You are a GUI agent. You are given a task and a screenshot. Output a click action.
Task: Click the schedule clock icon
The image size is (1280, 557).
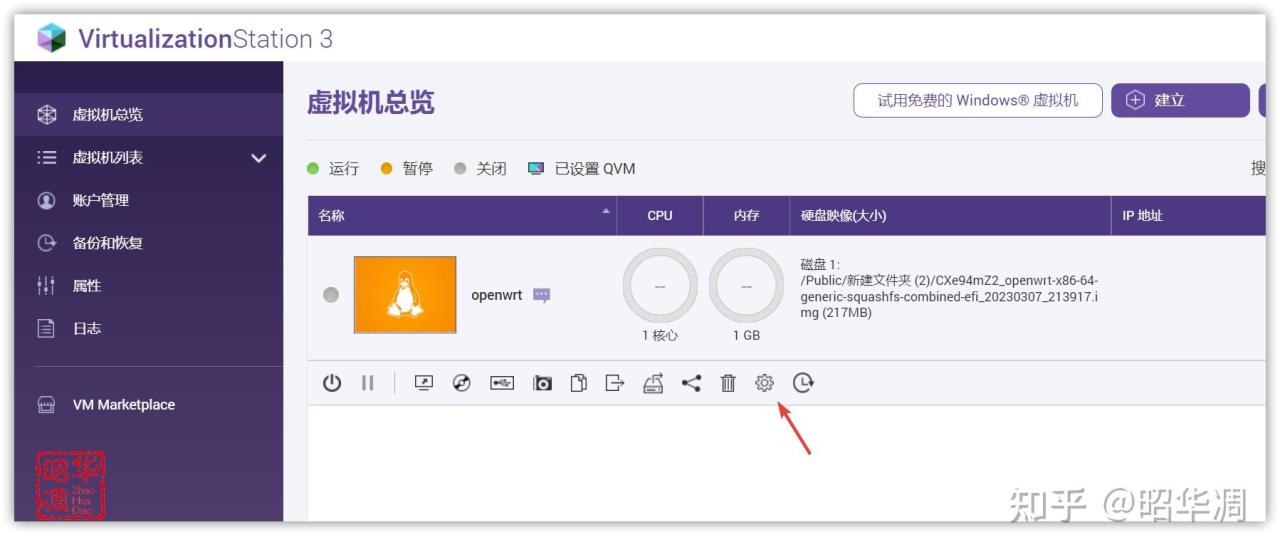pos(802,382)
